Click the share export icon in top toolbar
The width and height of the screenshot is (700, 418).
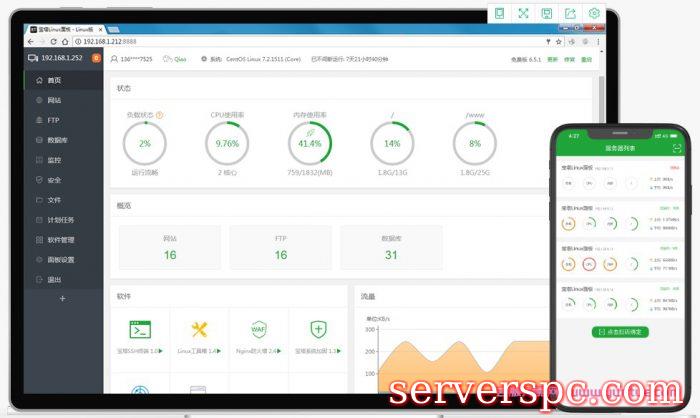coord(570,13)
